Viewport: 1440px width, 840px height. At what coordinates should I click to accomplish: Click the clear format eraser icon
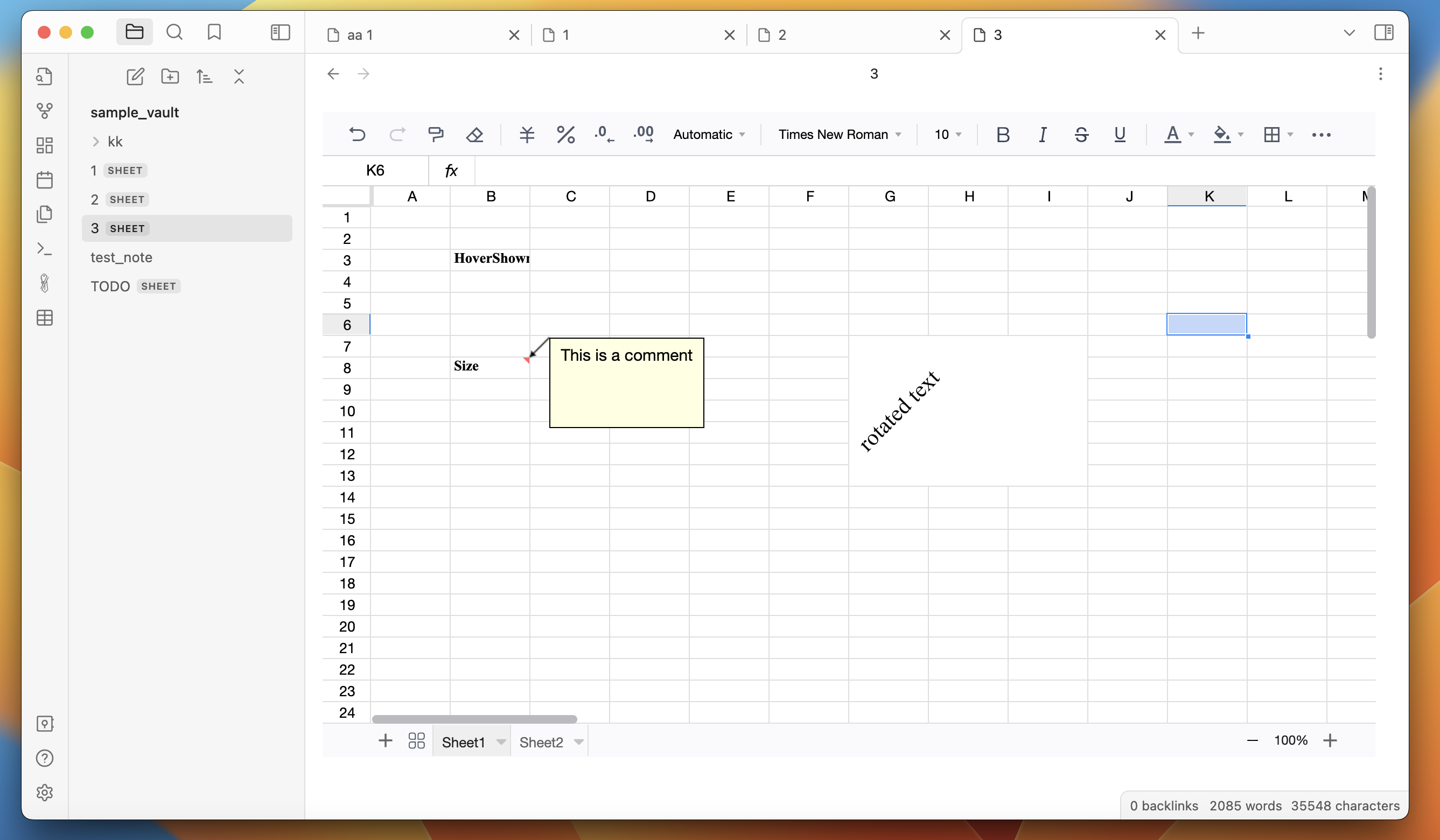pos(474,134)
